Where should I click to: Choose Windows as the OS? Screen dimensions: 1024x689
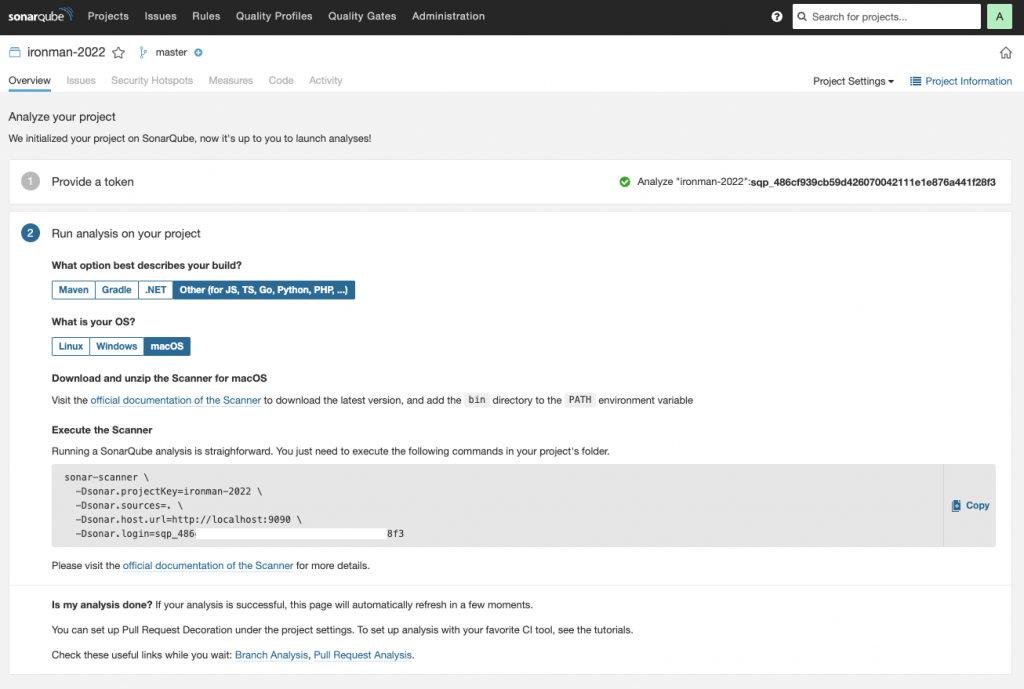pyautogui.click(x=117, y=346)
